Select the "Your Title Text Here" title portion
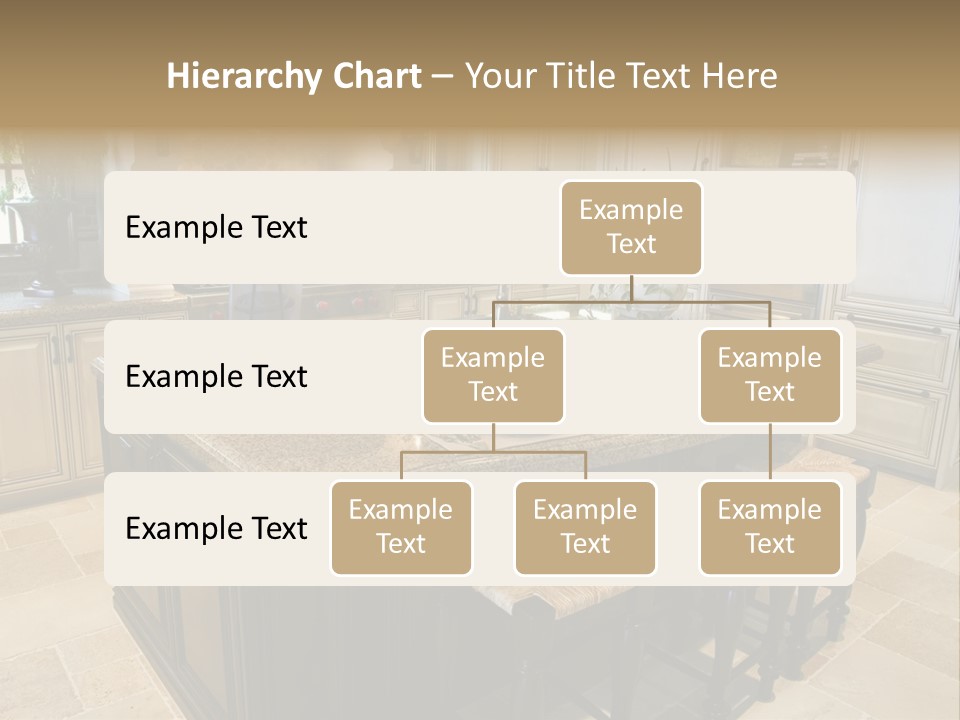The height and width of the screenshot is (720, 960). [x=621, y=76]
